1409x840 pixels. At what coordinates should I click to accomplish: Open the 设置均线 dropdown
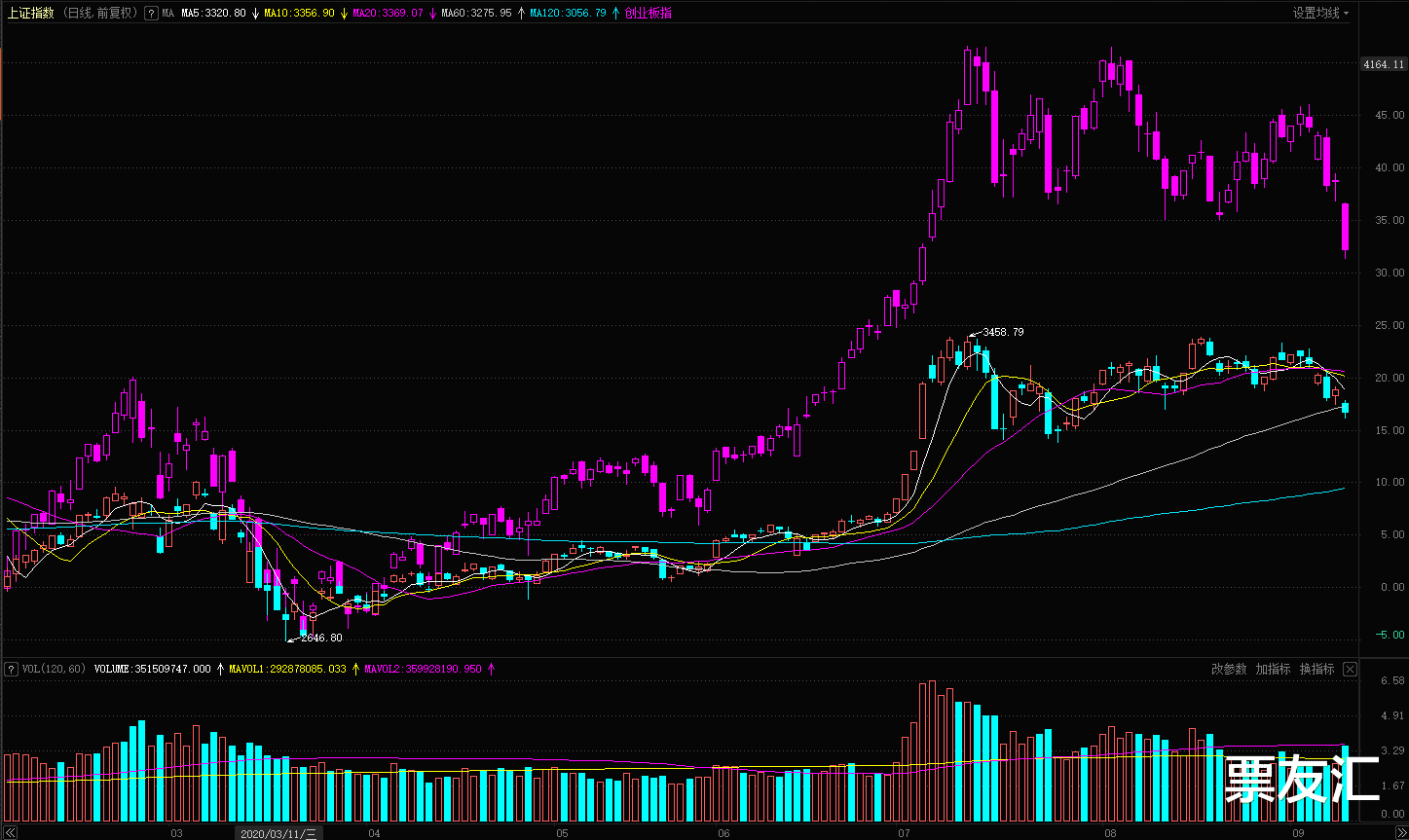tap(1321, 14)
